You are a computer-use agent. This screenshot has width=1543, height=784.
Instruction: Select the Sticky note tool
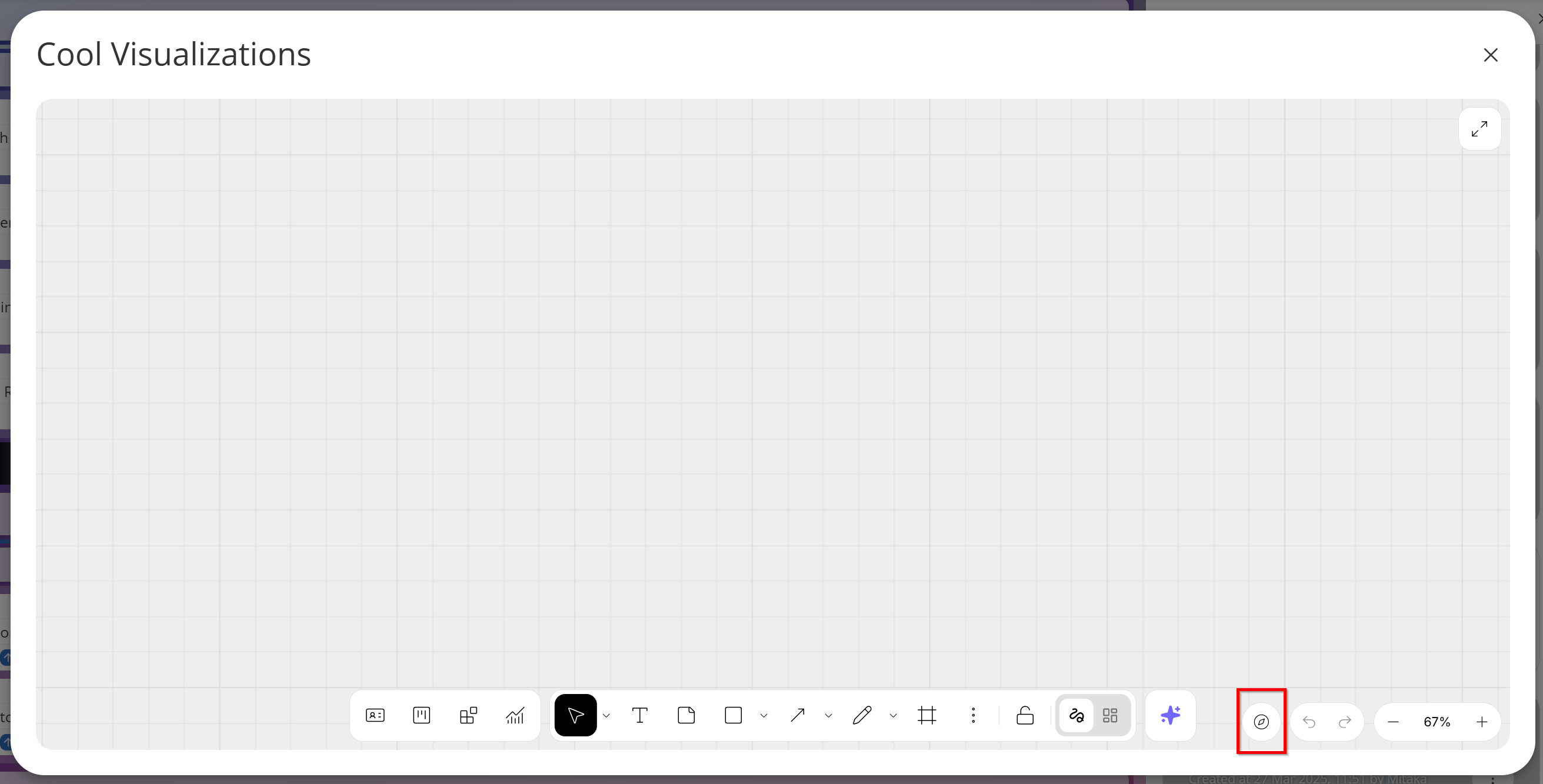click(686, 715)
